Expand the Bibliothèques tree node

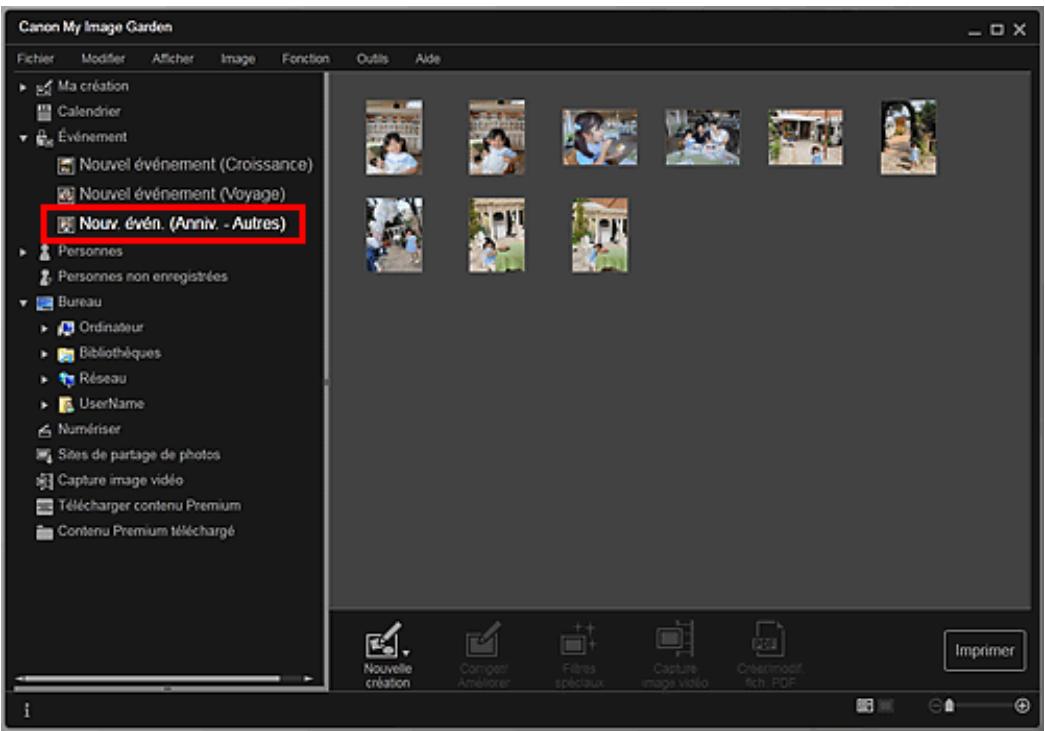click(x=44, y=354)
